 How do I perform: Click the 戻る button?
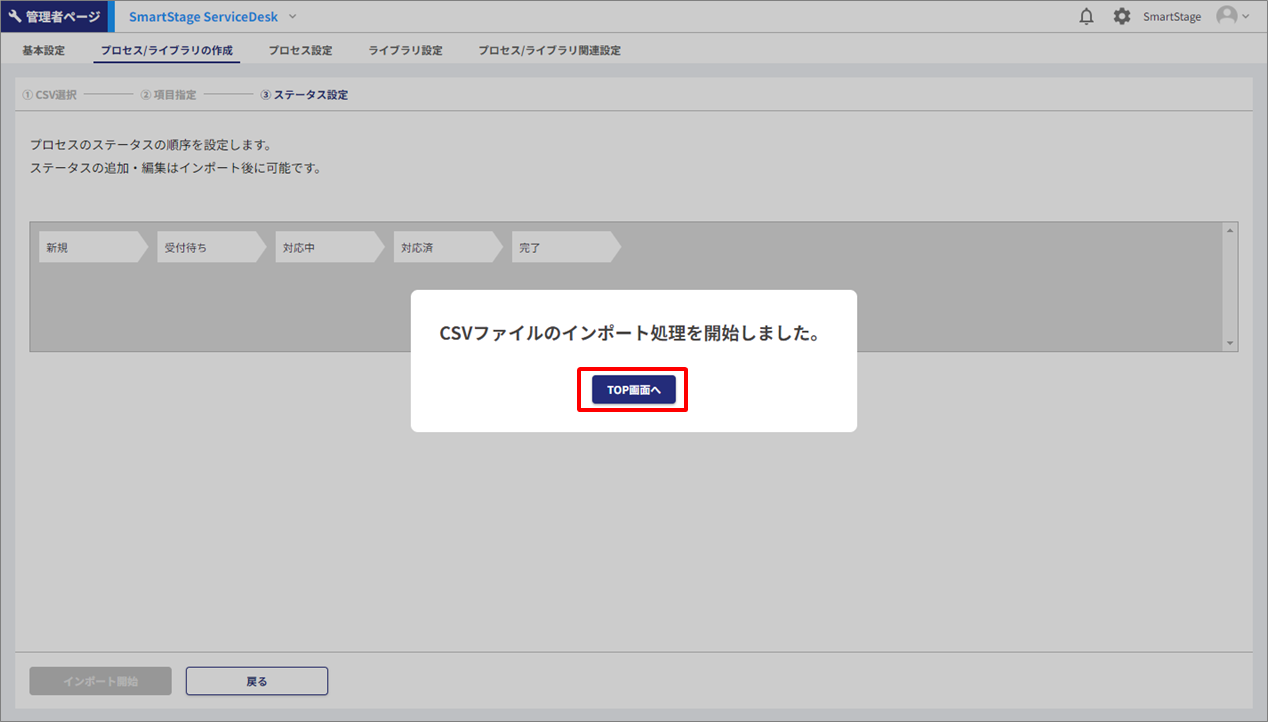tap(257, 681)
